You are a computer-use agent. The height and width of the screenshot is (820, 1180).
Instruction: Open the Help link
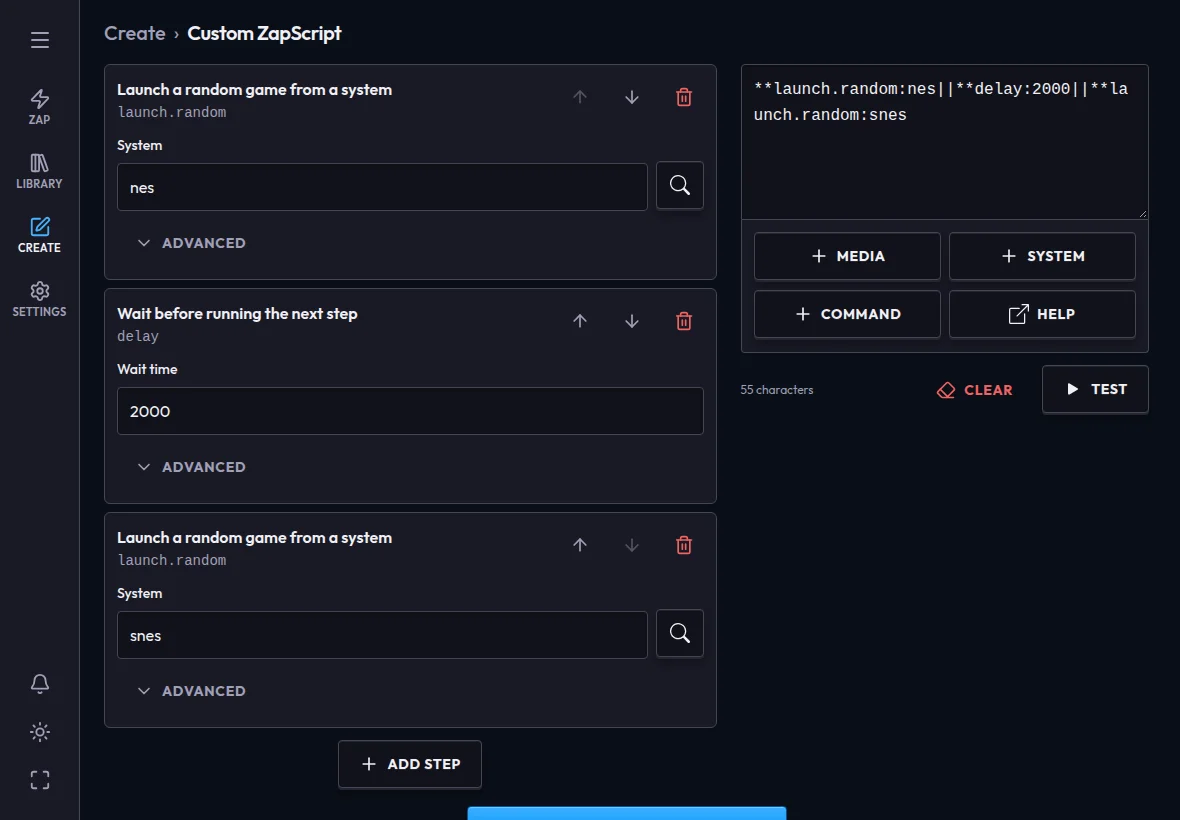pos(1042,314)
